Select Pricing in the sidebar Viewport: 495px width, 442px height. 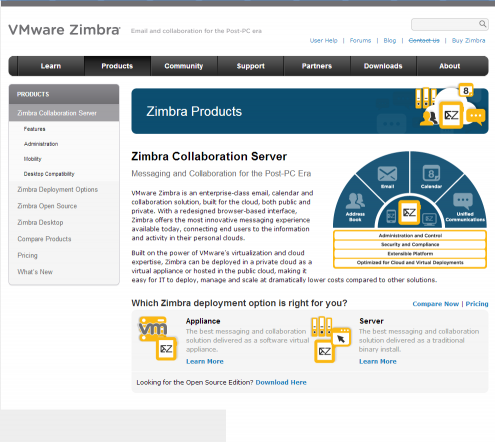click(27, 255)
